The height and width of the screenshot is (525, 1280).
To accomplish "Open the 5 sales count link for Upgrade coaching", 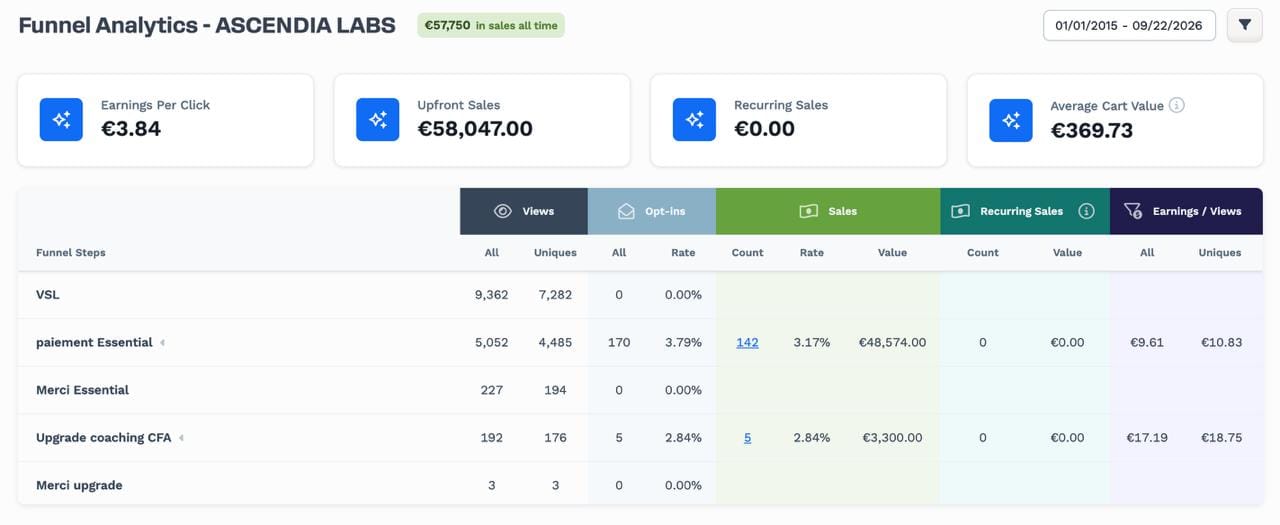I will pyautogui.click(x=747, y=437).
